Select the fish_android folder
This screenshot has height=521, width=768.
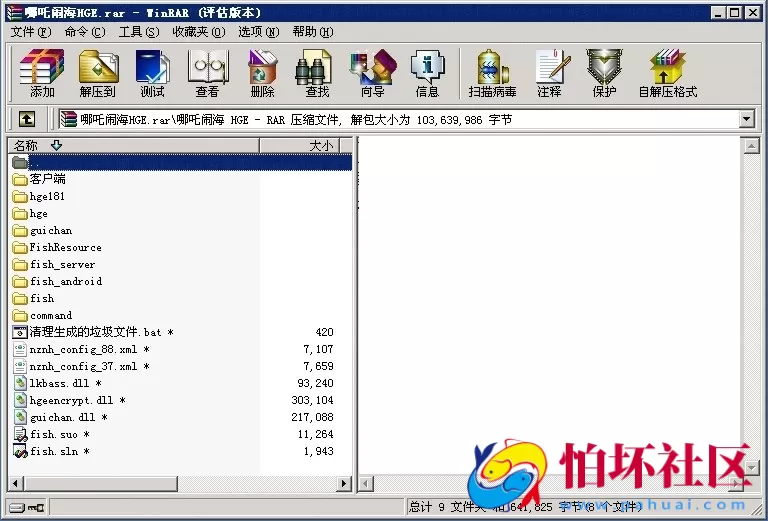click(57, 282)
